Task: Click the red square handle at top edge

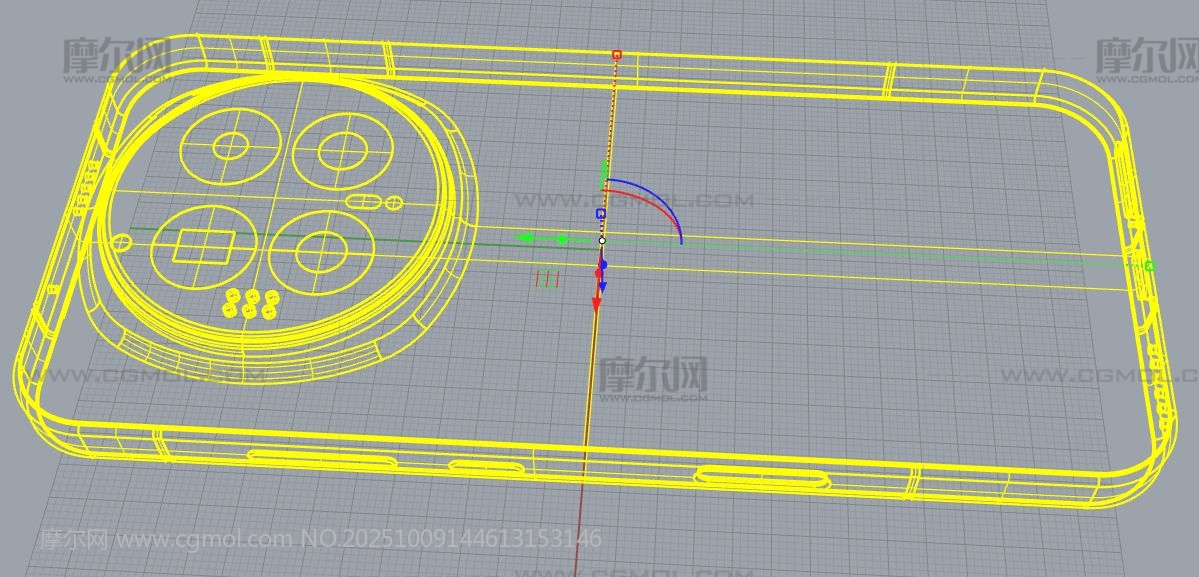Action: tap(616, 55)
